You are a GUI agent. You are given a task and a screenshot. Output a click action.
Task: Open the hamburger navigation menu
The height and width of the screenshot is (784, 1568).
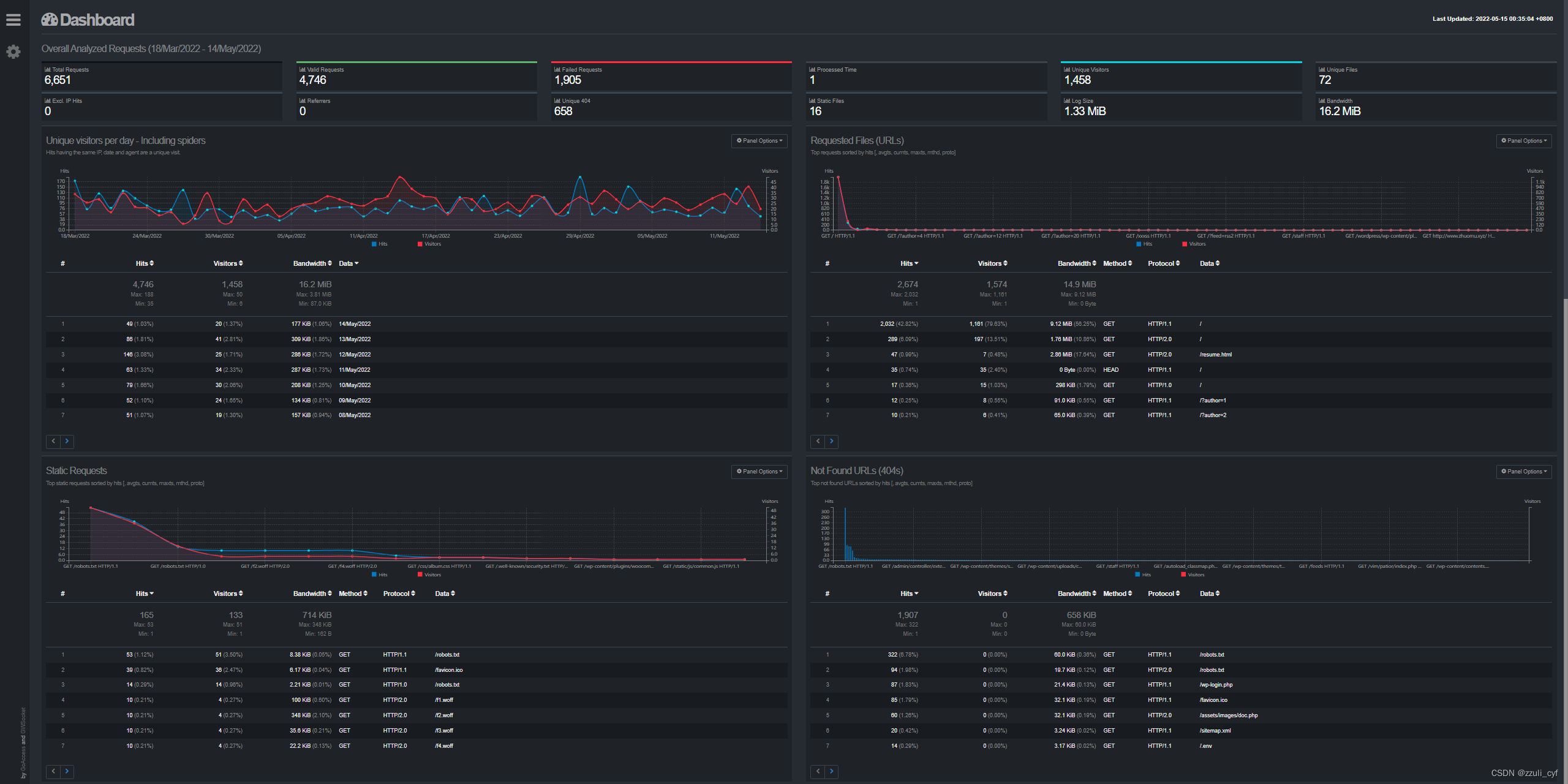point(13,20)
